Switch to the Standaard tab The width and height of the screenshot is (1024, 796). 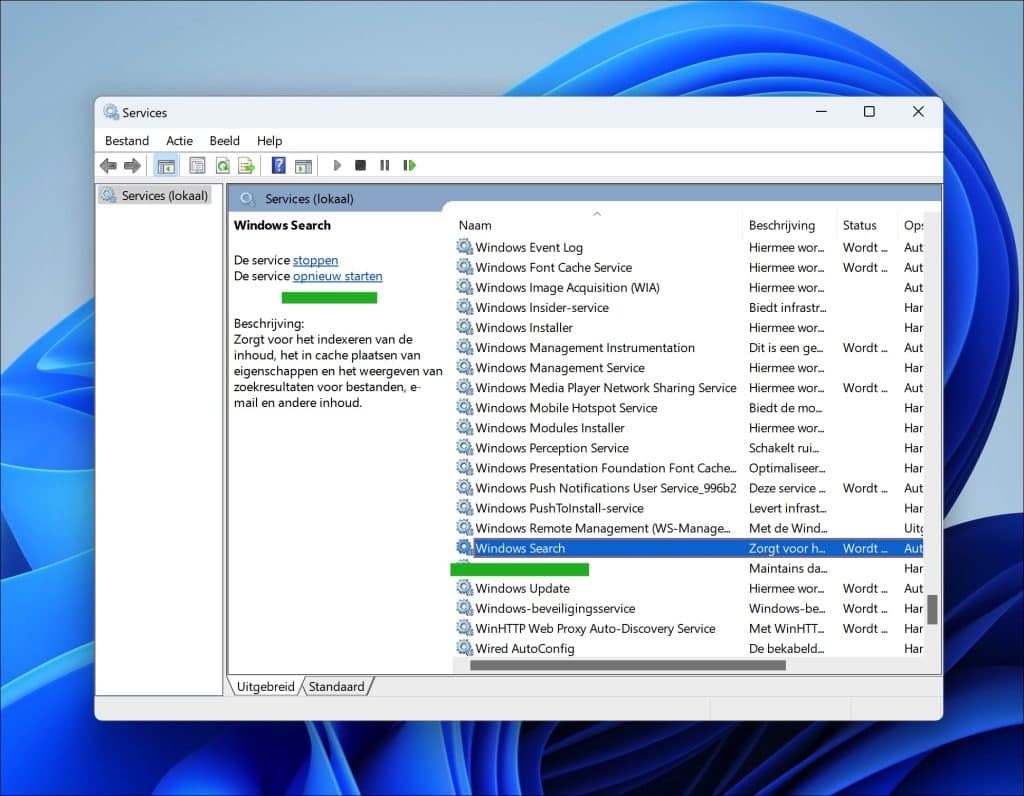[x=337, y=686]
